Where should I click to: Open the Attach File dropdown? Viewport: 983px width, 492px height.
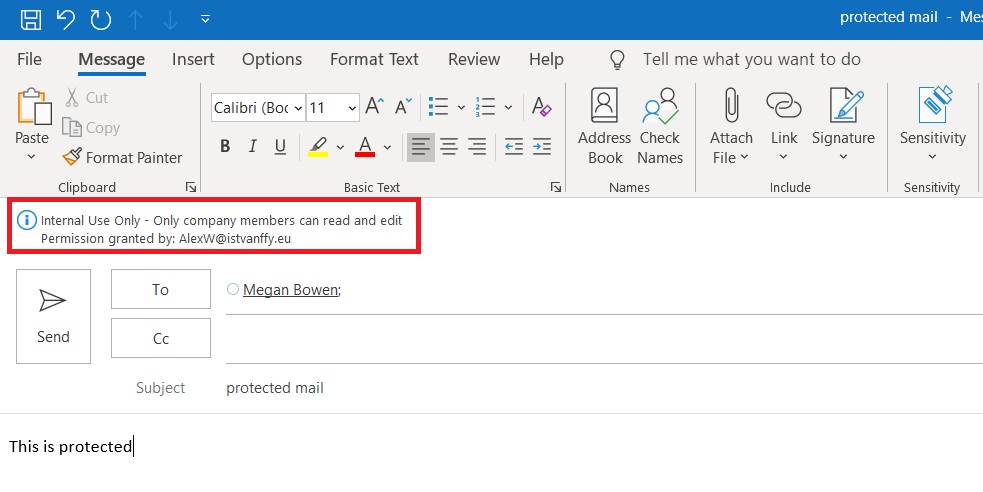coord(731,126)
